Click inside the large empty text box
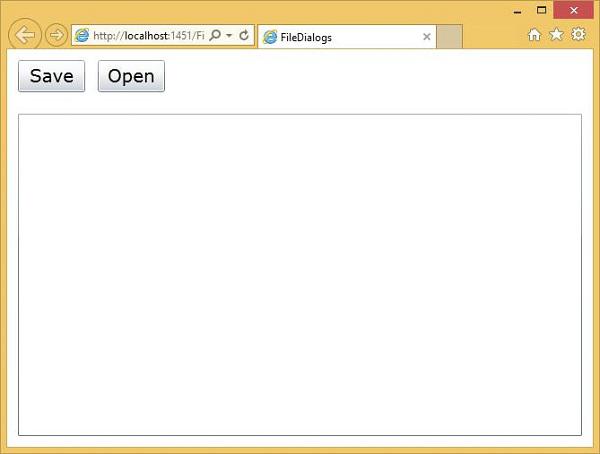 (x=300, y=275)
